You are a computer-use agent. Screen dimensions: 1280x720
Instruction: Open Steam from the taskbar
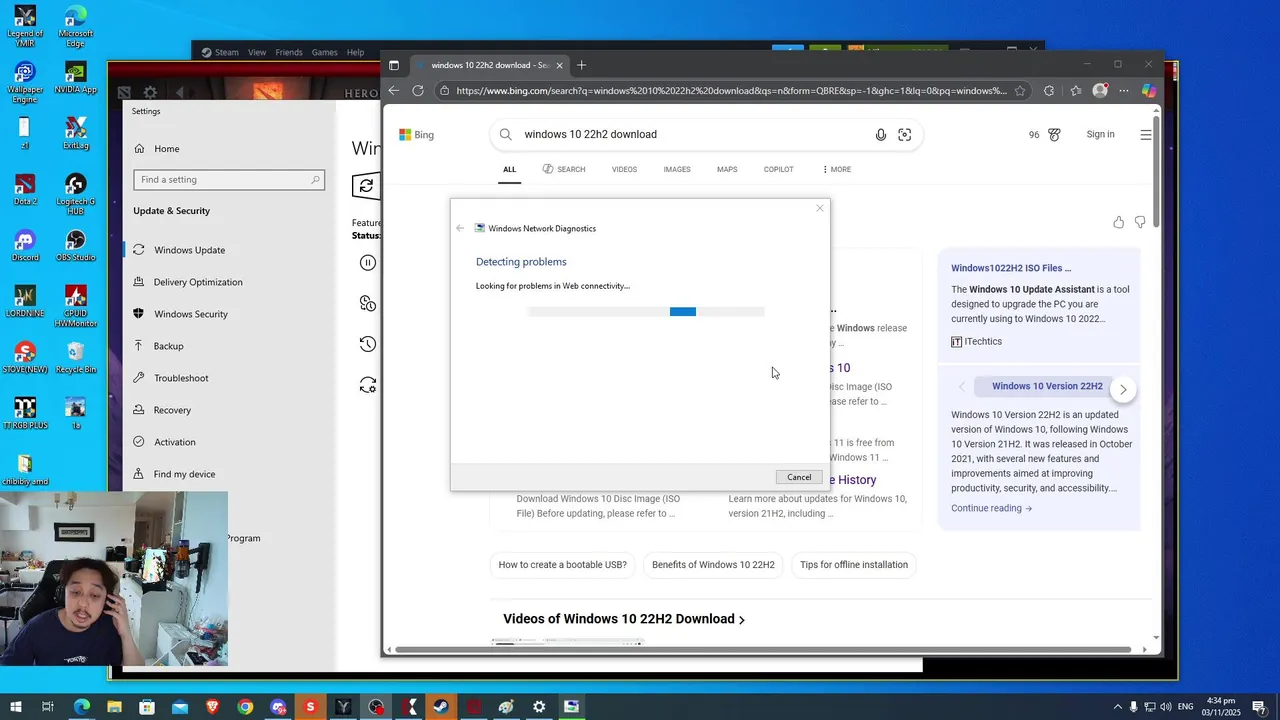coord(441,707)
